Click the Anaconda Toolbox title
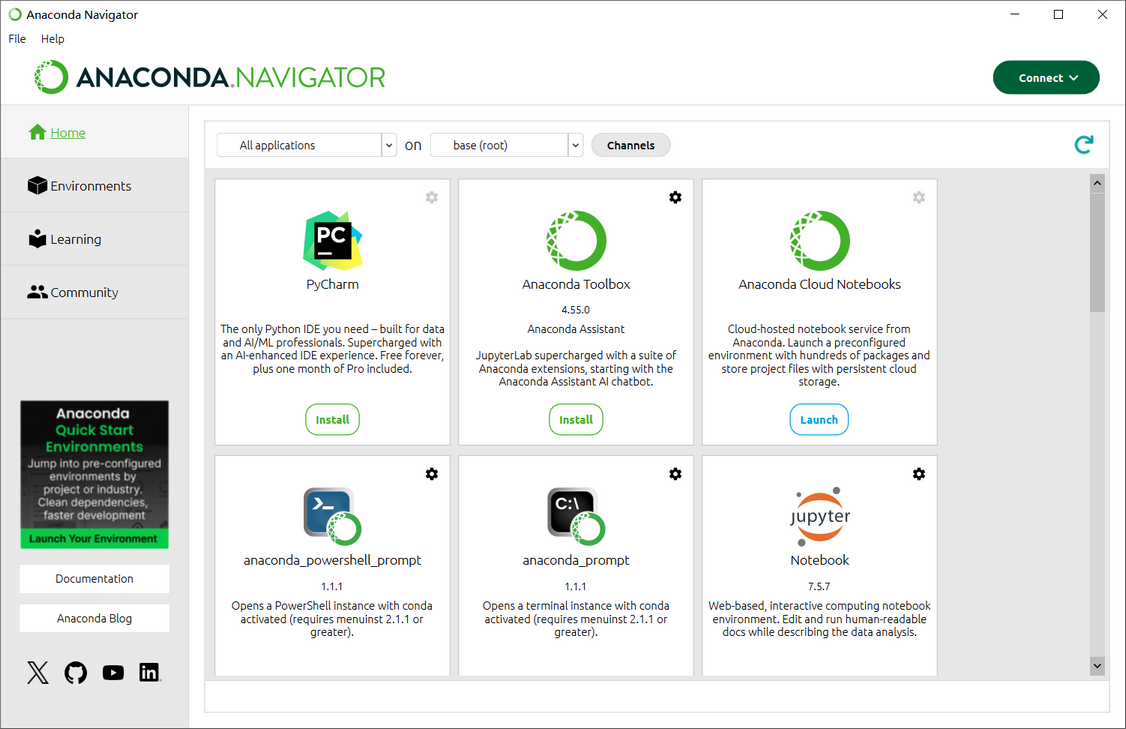 pyautogui.click(x=576, y=284)
